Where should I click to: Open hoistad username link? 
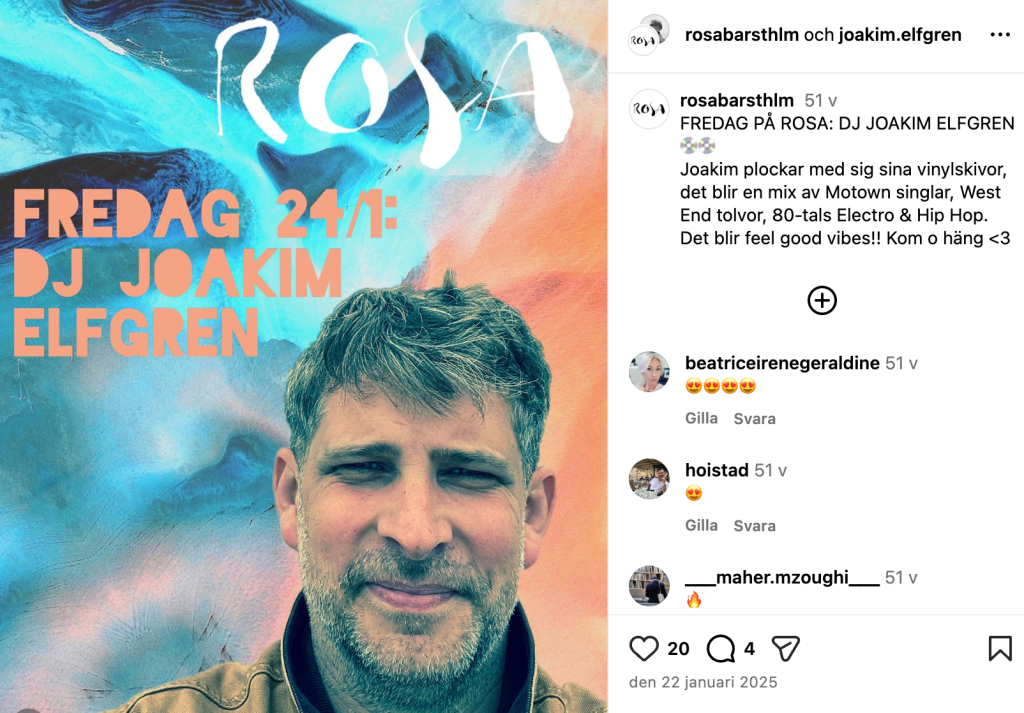coord(716,470)
